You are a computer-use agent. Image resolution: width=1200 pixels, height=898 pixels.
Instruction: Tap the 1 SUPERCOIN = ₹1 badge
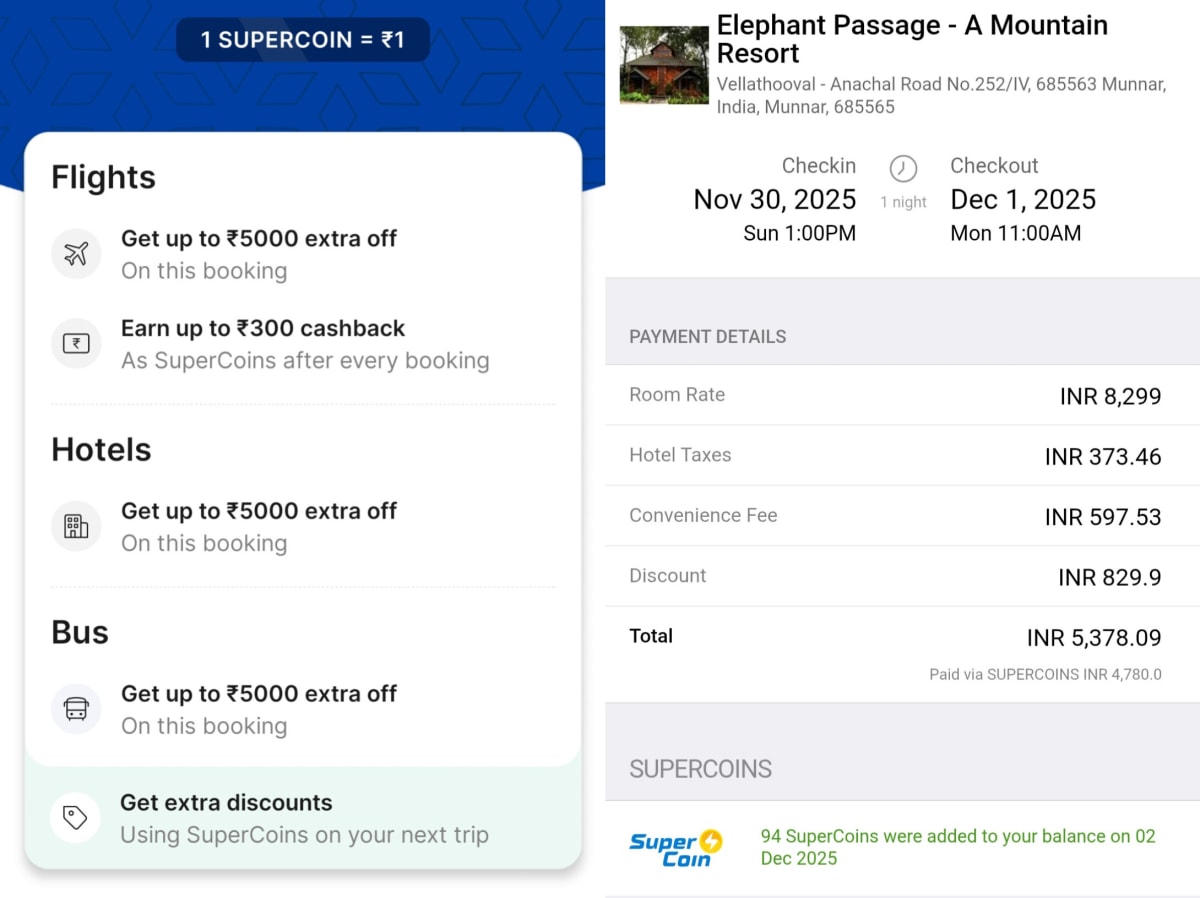click(302, 40)
